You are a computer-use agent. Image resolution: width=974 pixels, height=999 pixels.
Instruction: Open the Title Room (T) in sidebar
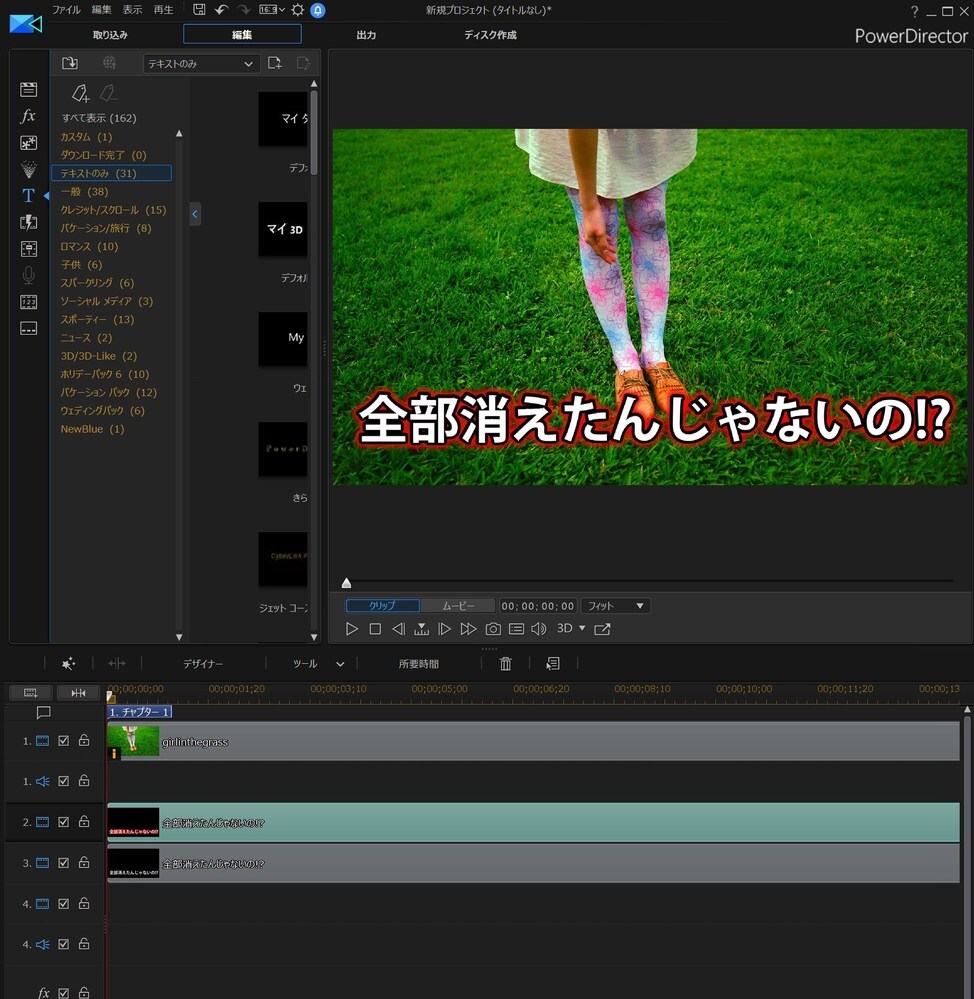29,195
